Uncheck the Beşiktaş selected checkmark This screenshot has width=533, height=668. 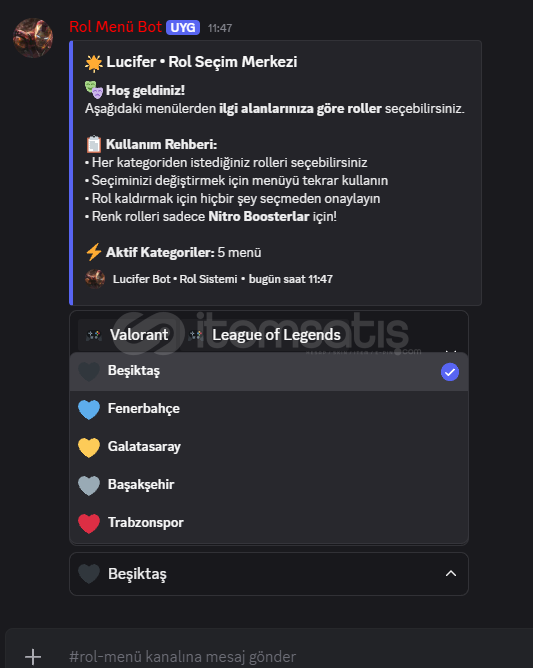pyautogui.click(x=449, y=372)
